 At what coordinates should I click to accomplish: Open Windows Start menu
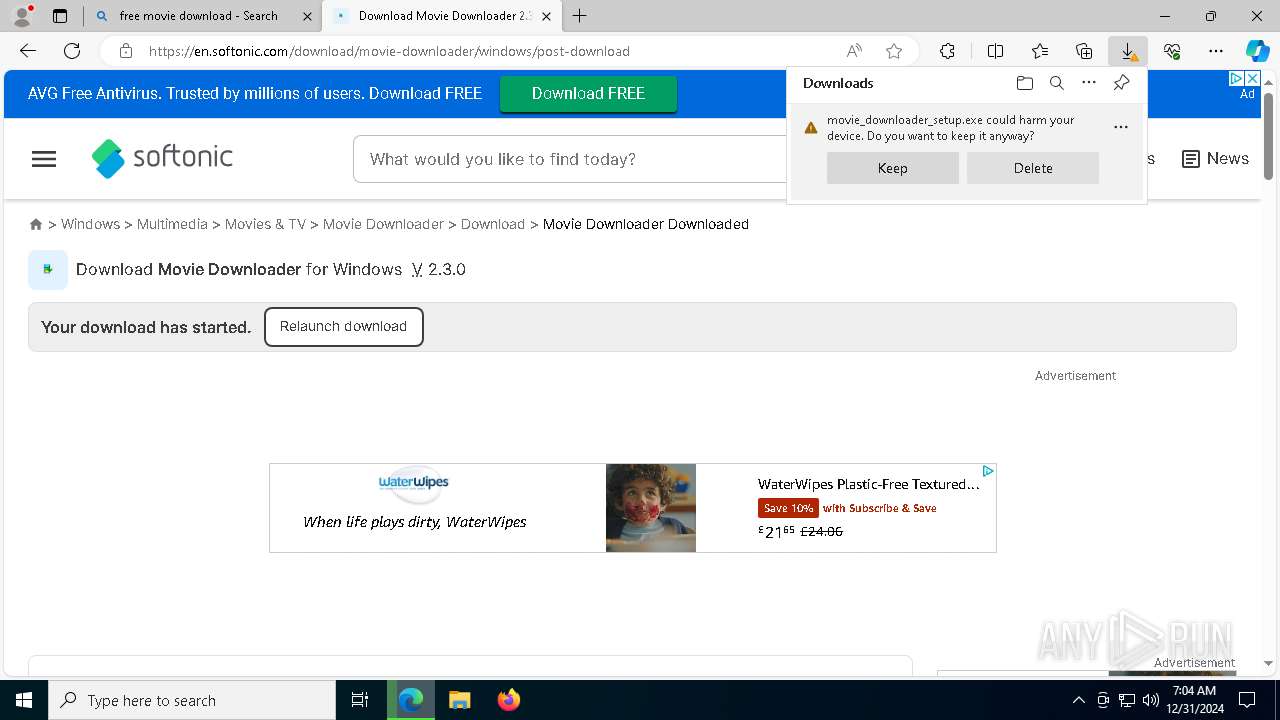point(24,700)
